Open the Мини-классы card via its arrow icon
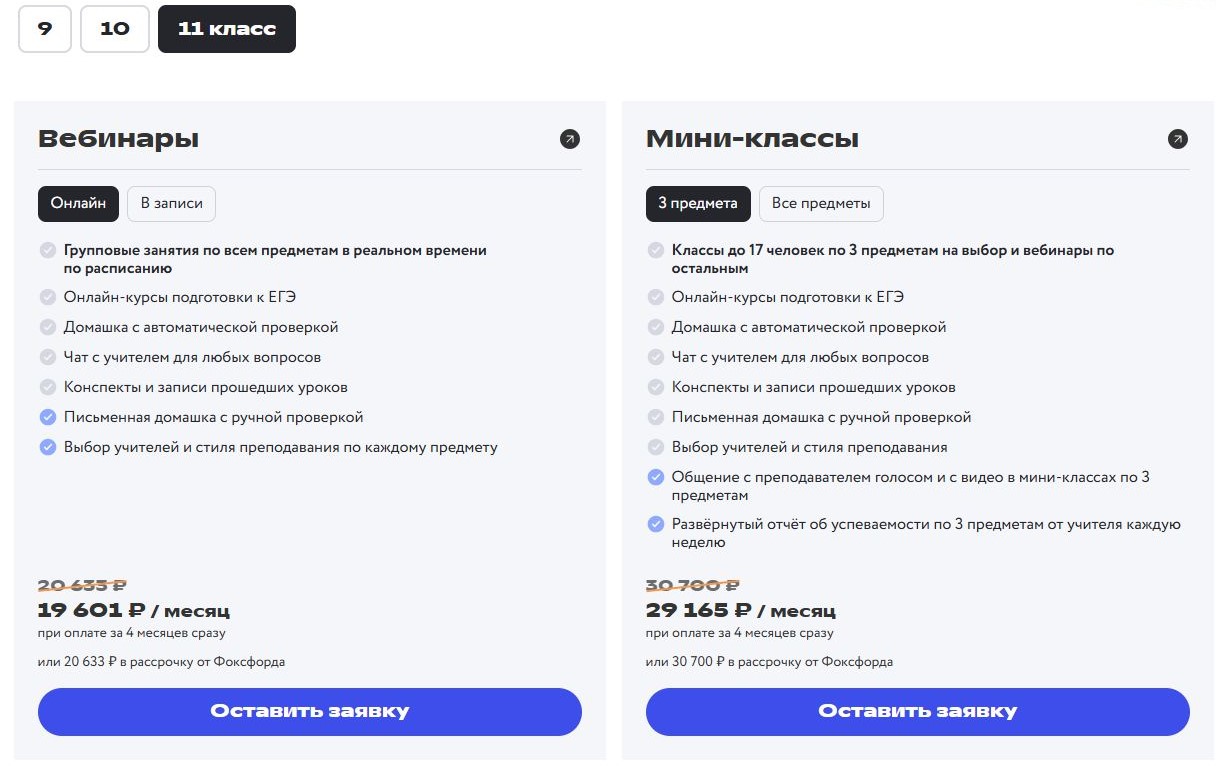This screenshot has height=770, width=1228. point(1178,139)
